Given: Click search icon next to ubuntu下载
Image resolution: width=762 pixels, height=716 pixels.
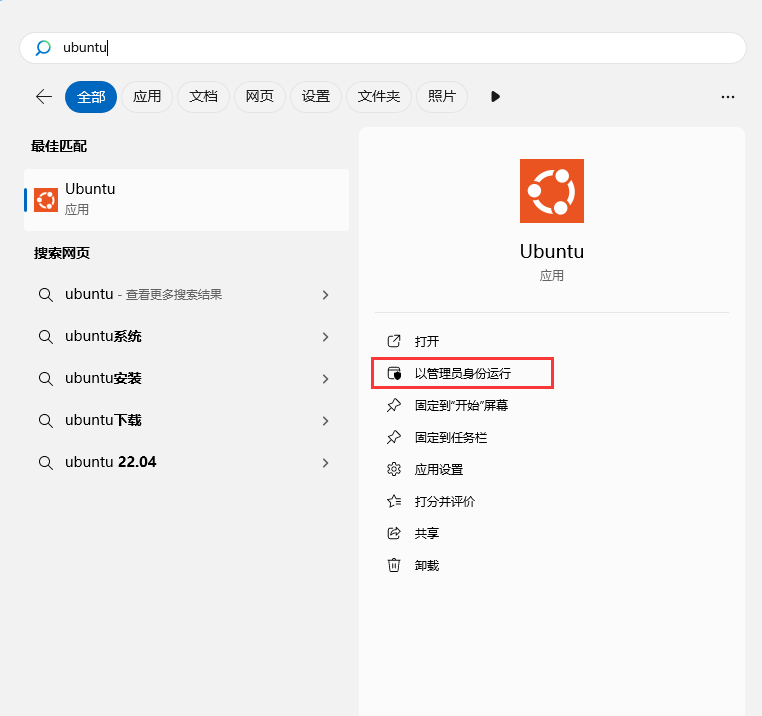Looking at the screenshot, I should pyautogui.click(x=46, y=421).
